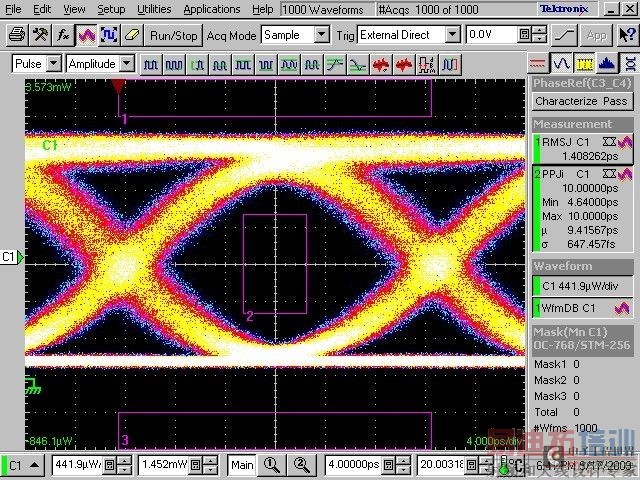Viewport: 640px width, 480px height.
Task: Click the C1 channel reference indicator
Action: [x=12, y=257]
